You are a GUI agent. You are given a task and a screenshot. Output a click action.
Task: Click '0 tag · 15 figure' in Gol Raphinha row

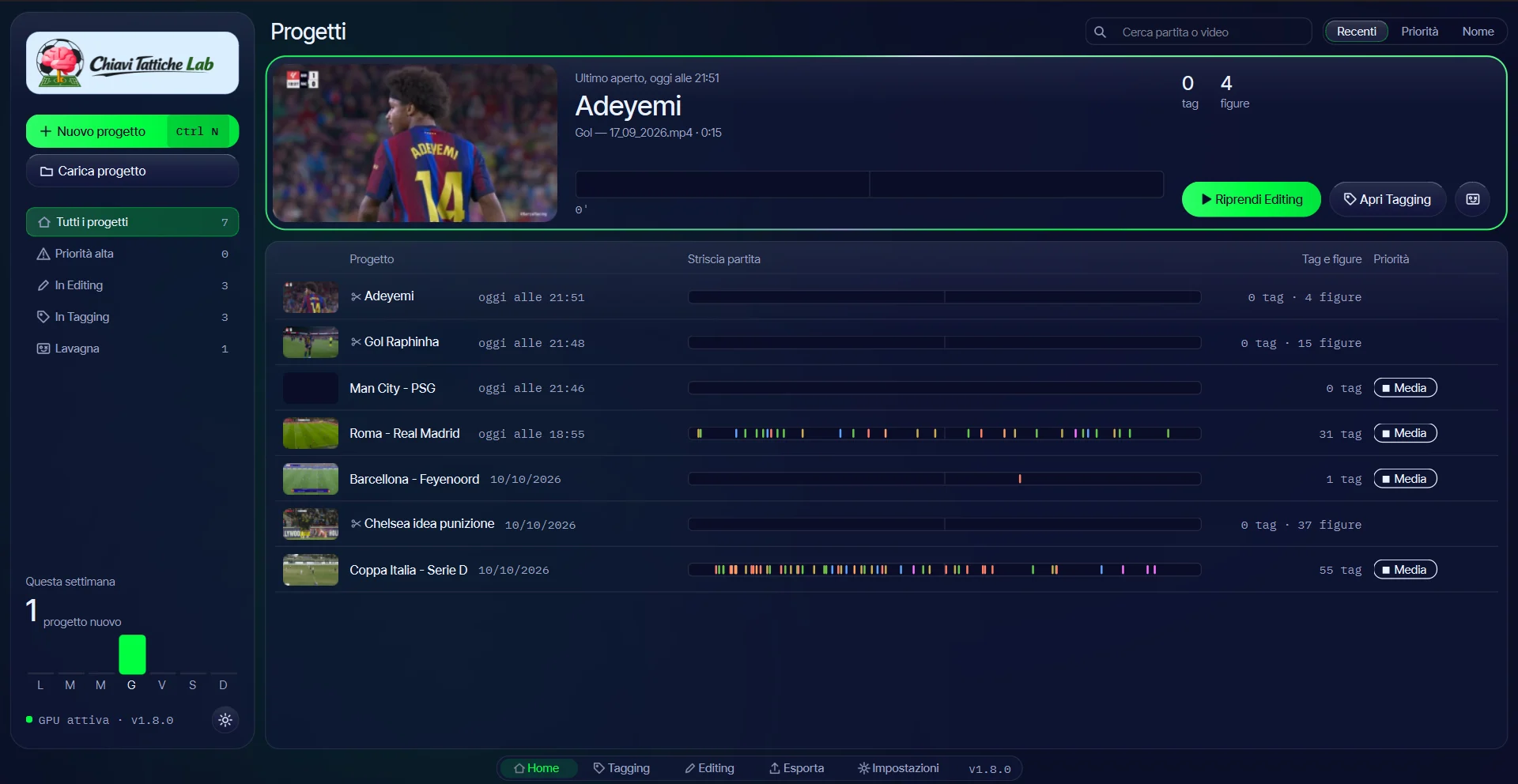click(x=1301, y=343)
